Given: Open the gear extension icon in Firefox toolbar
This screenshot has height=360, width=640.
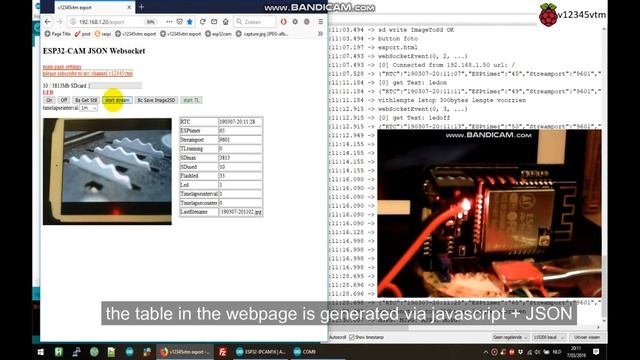Looking at the screenshot, I should (x=295, y=22).
